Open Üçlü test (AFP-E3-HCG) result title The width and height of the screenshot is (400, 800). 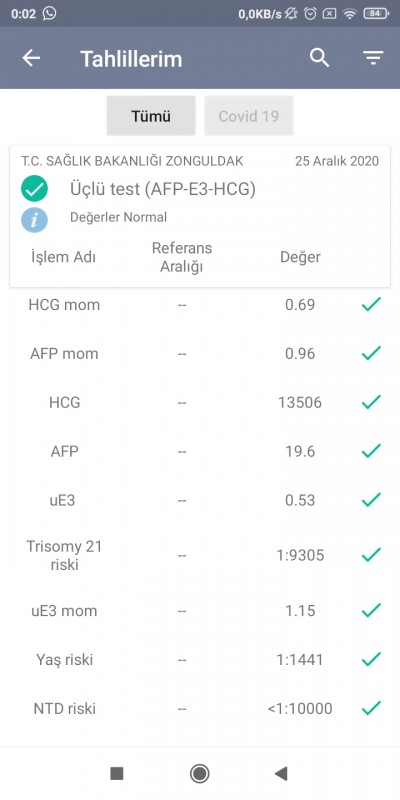click(163, 189)
